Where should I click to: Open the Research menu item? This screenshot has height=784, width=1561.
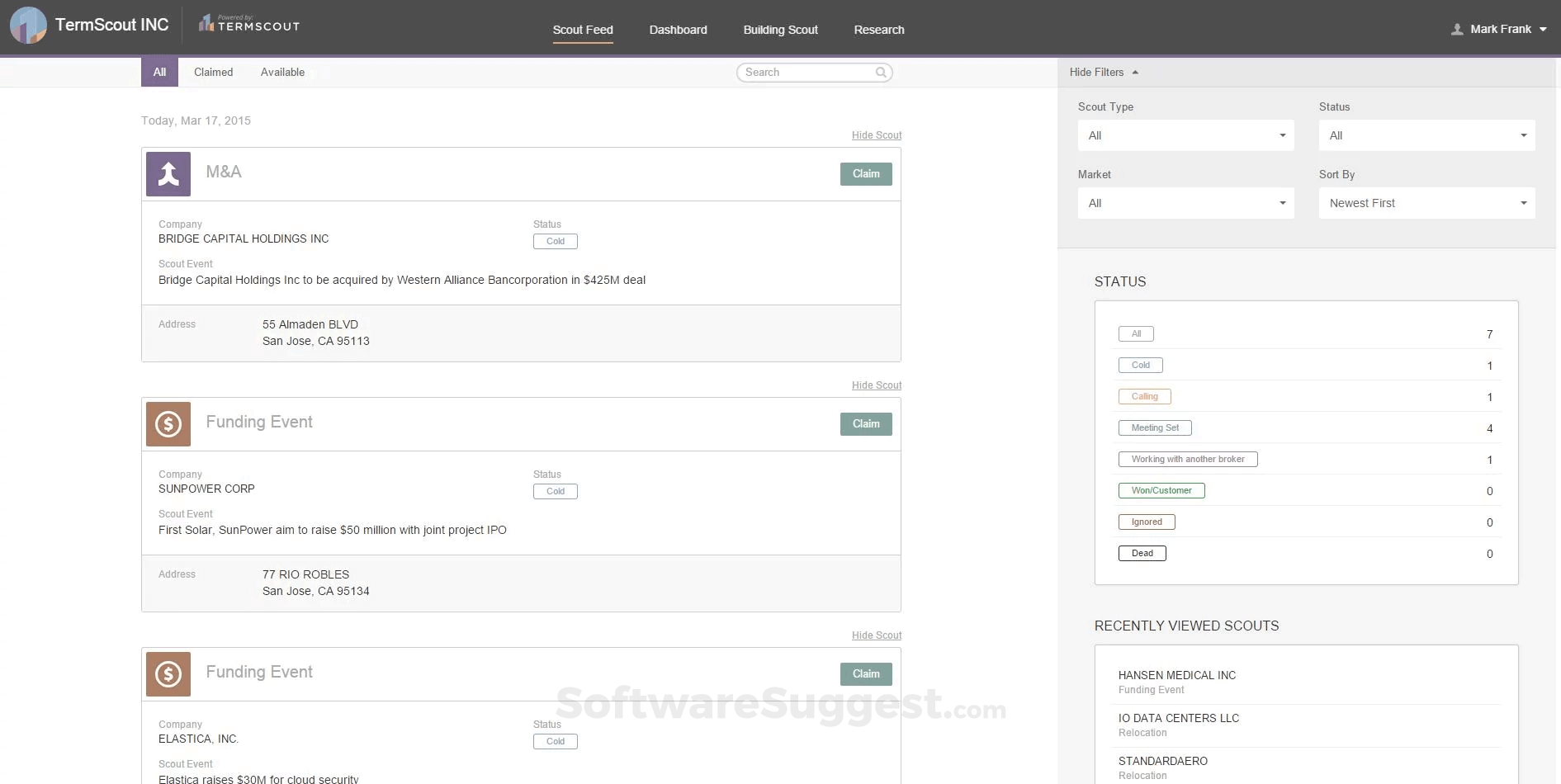pyautogui.click(x=879, y=30)
